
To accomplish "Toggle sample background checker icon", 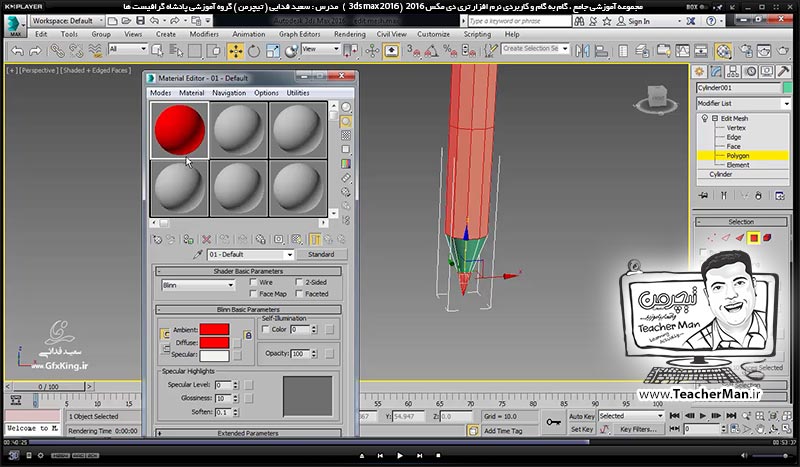I will 346,135.
